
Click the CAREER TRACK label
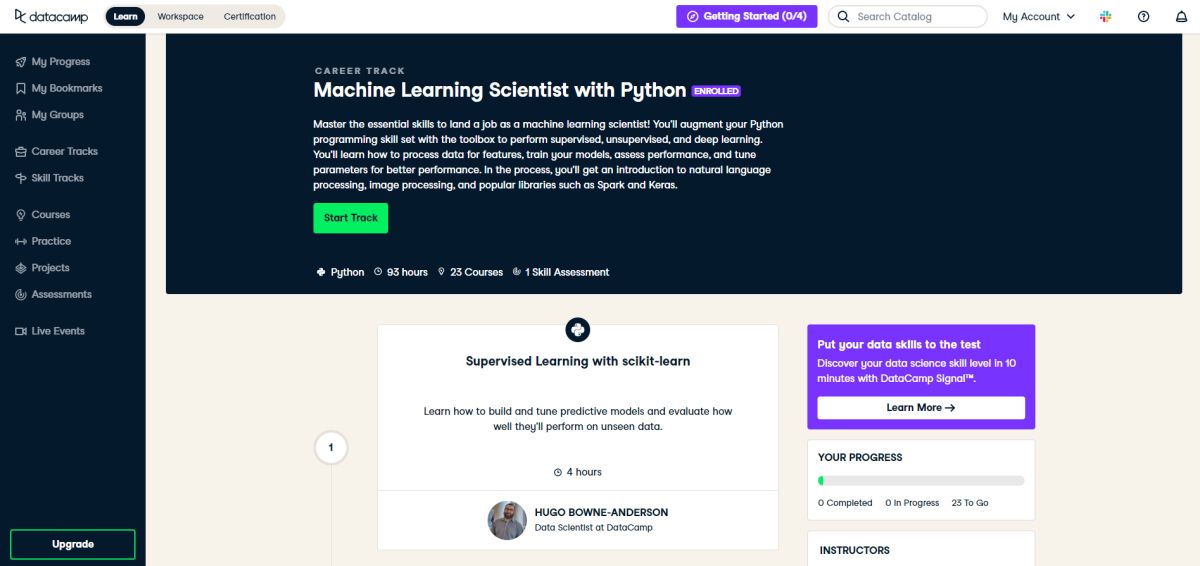point(360,71)
